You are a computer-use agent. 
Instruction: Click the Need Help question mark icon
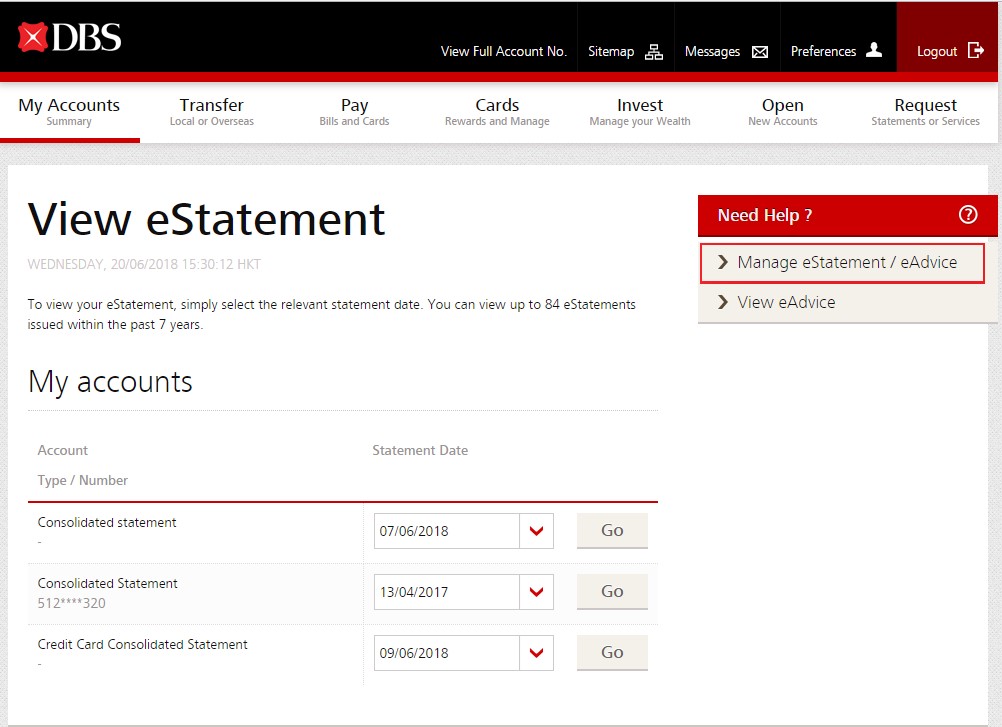[967, 215]
